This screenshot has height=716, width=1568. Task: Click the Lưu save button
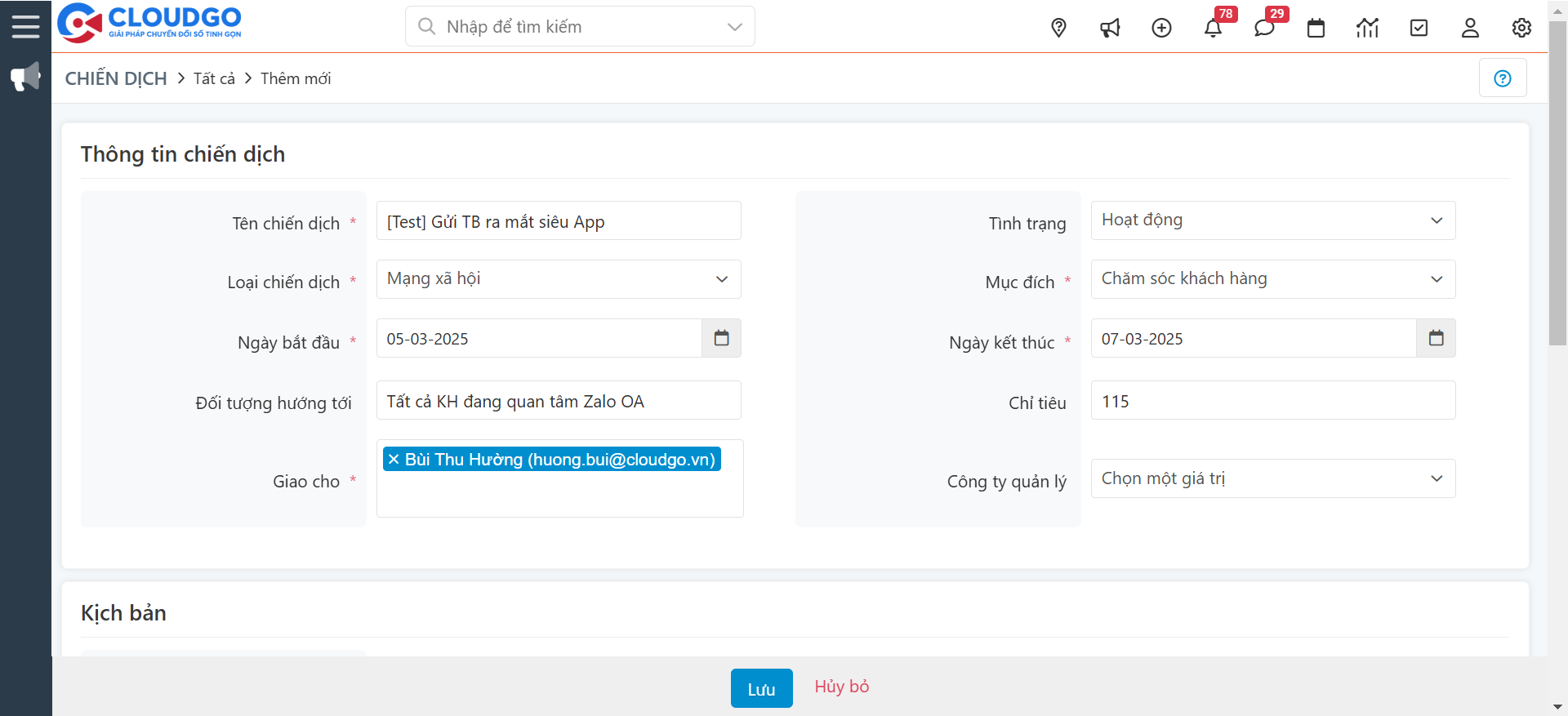(x=761, y=688)
